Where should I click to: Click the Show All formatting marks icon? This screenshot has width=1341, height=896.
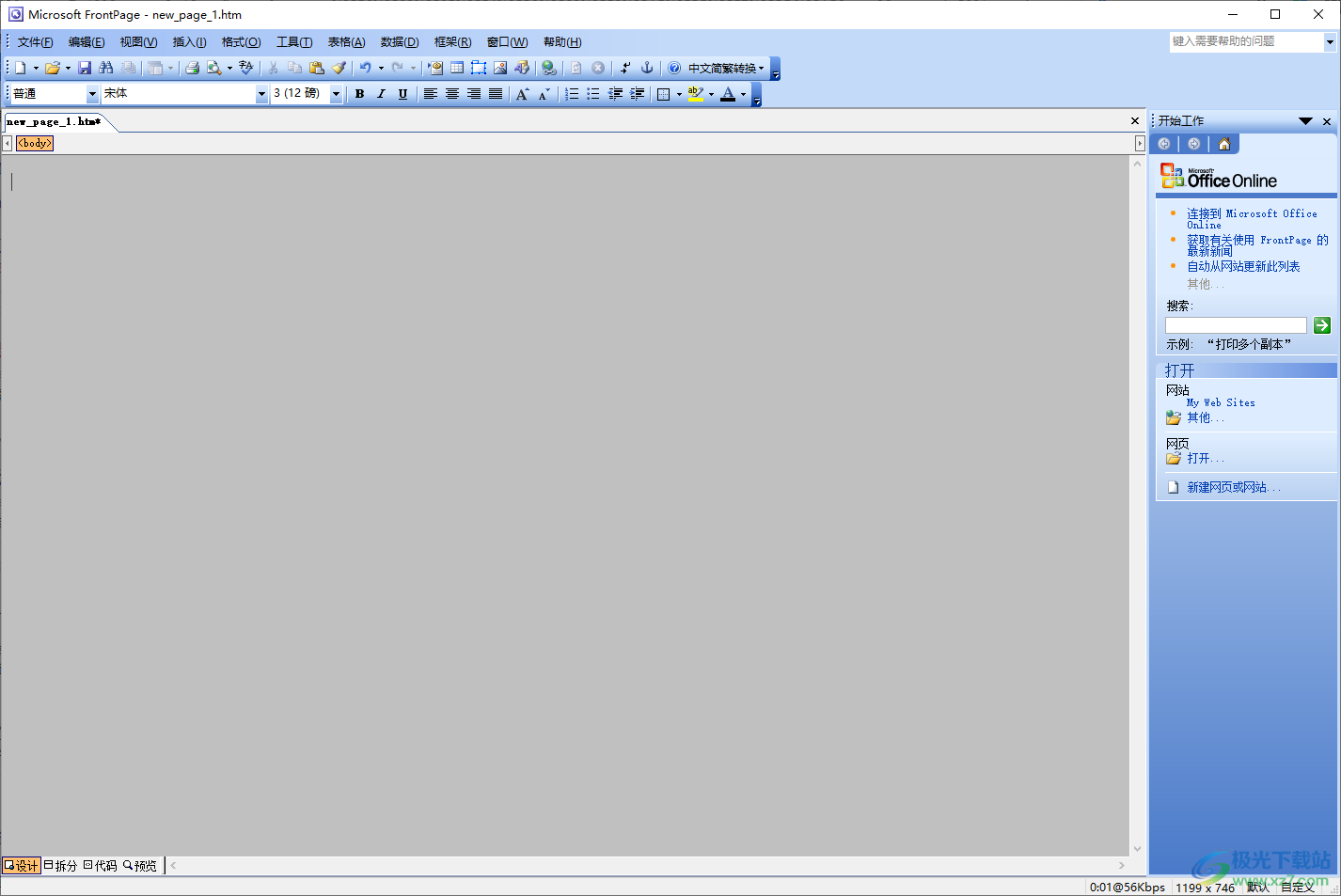[625, 68]
